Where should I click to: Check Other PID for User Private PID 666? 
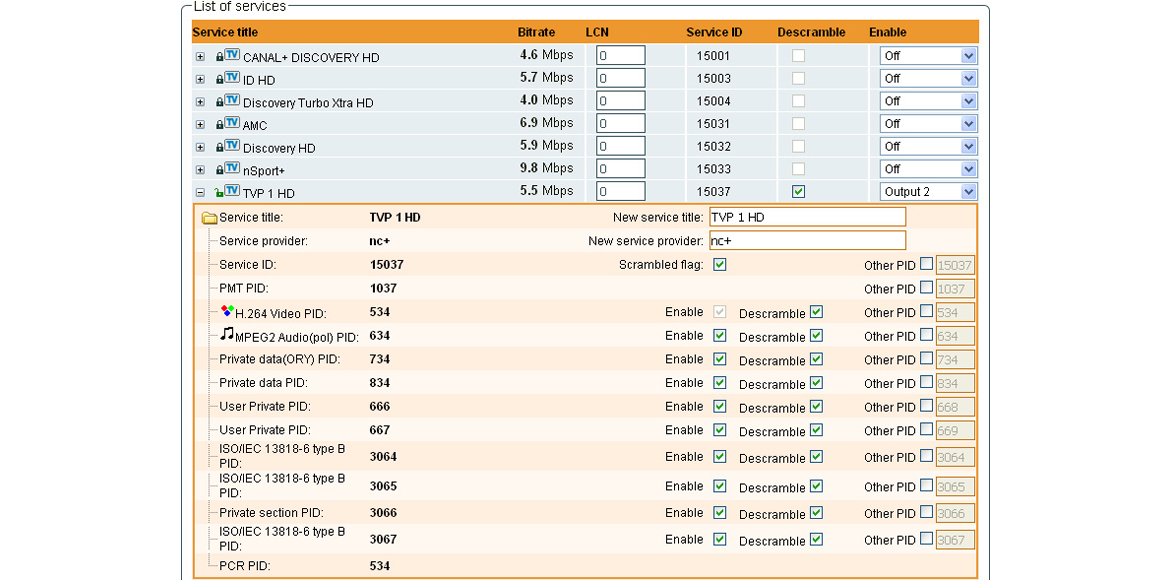(925, 406)
